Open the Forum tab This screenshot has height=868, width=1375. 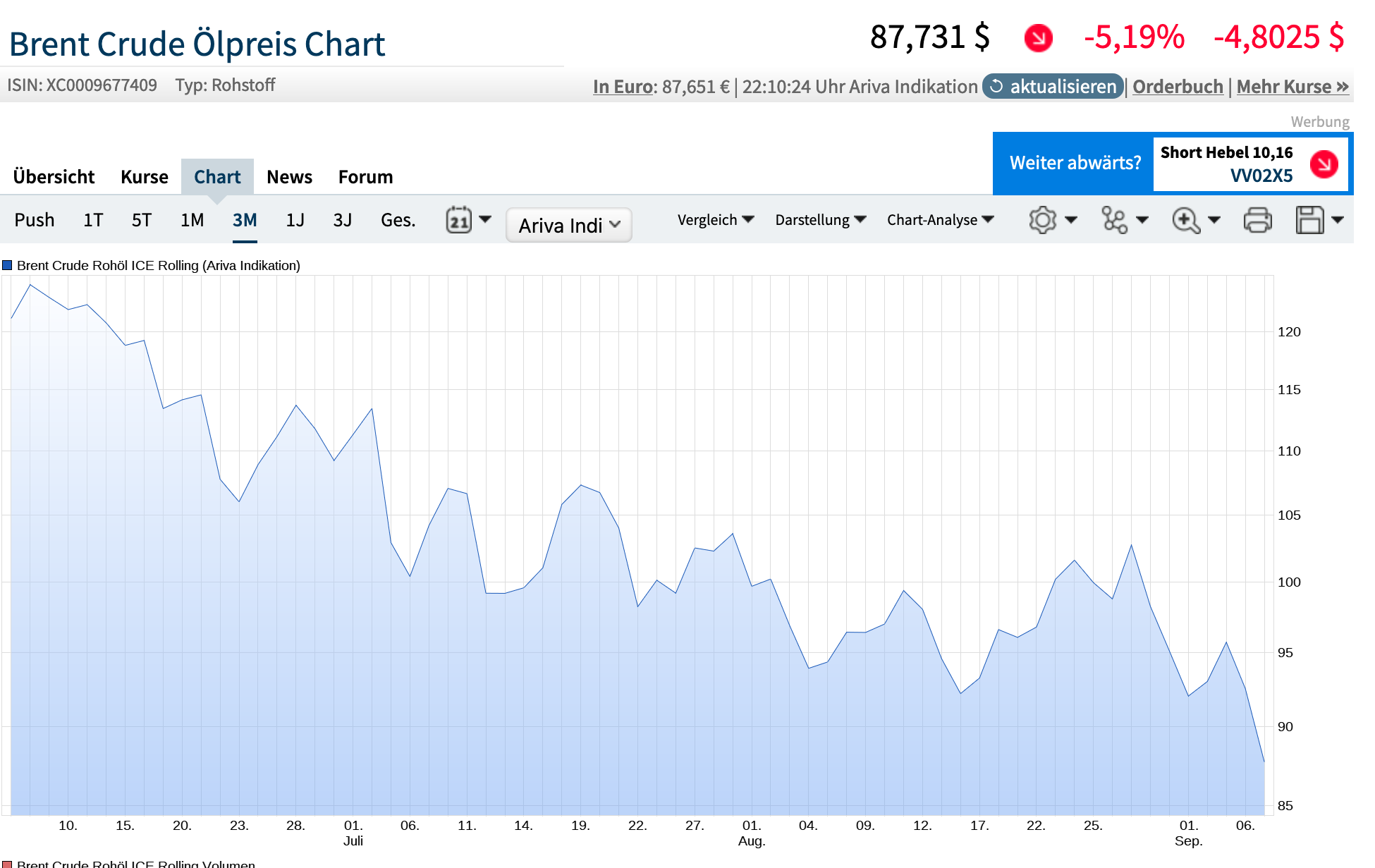(365, 177)
